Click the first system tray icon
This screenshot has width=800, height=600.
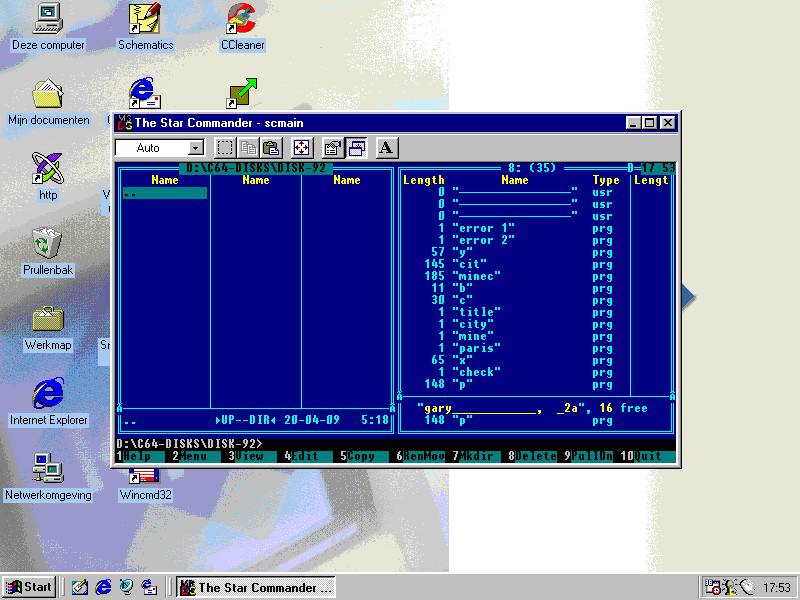(712, 587)
